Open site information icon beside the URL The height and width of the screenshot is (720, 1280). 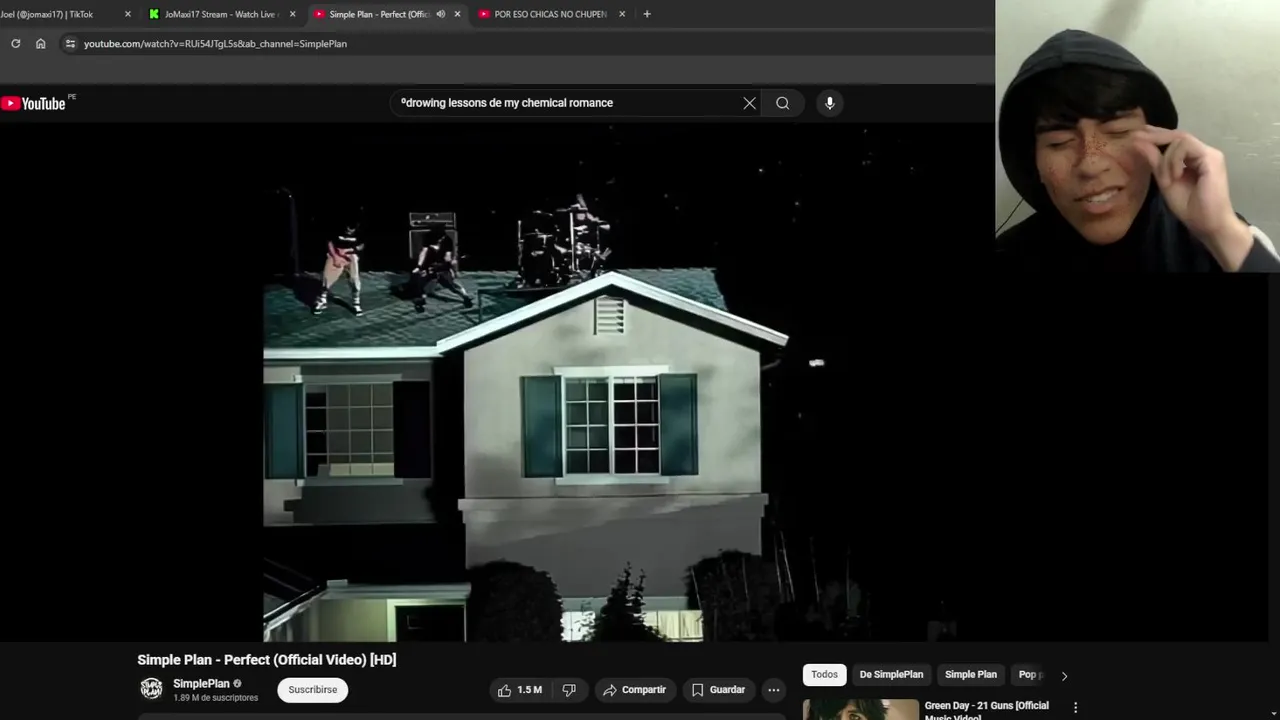(69, 44)
